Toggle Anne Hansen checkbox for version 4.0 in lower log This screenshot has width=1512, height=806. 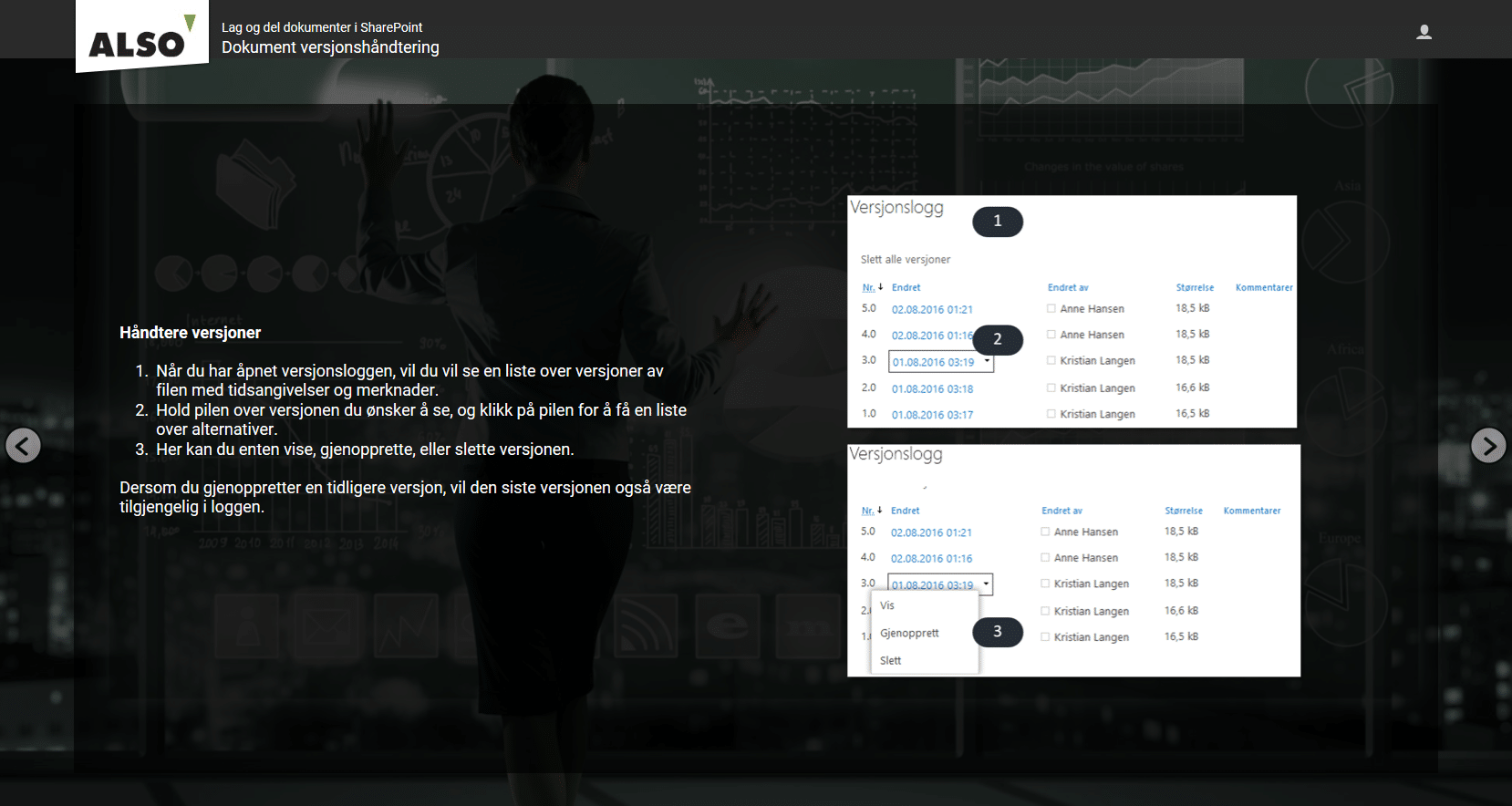click(1045, 557)
